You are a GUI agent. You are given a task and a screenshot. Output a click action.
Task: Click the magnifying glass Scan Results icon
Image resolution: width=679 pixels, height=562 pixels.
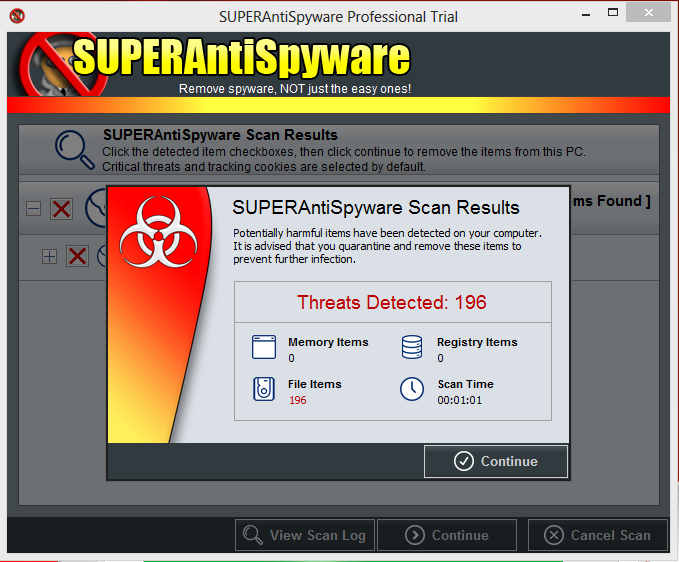[x=74, y=150]
